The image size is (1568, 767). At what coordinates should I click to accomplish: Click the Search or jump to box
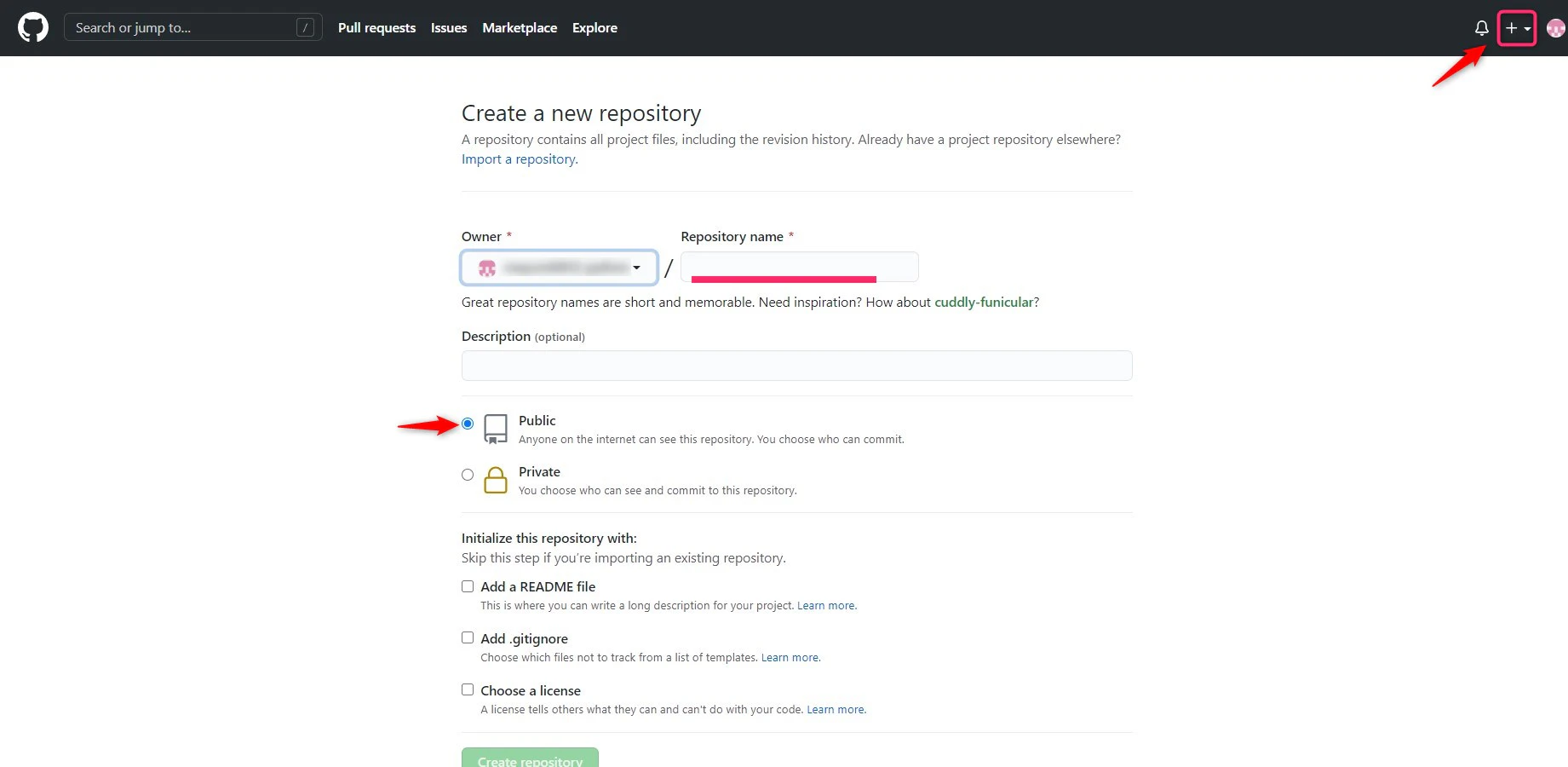pos(192,27)
